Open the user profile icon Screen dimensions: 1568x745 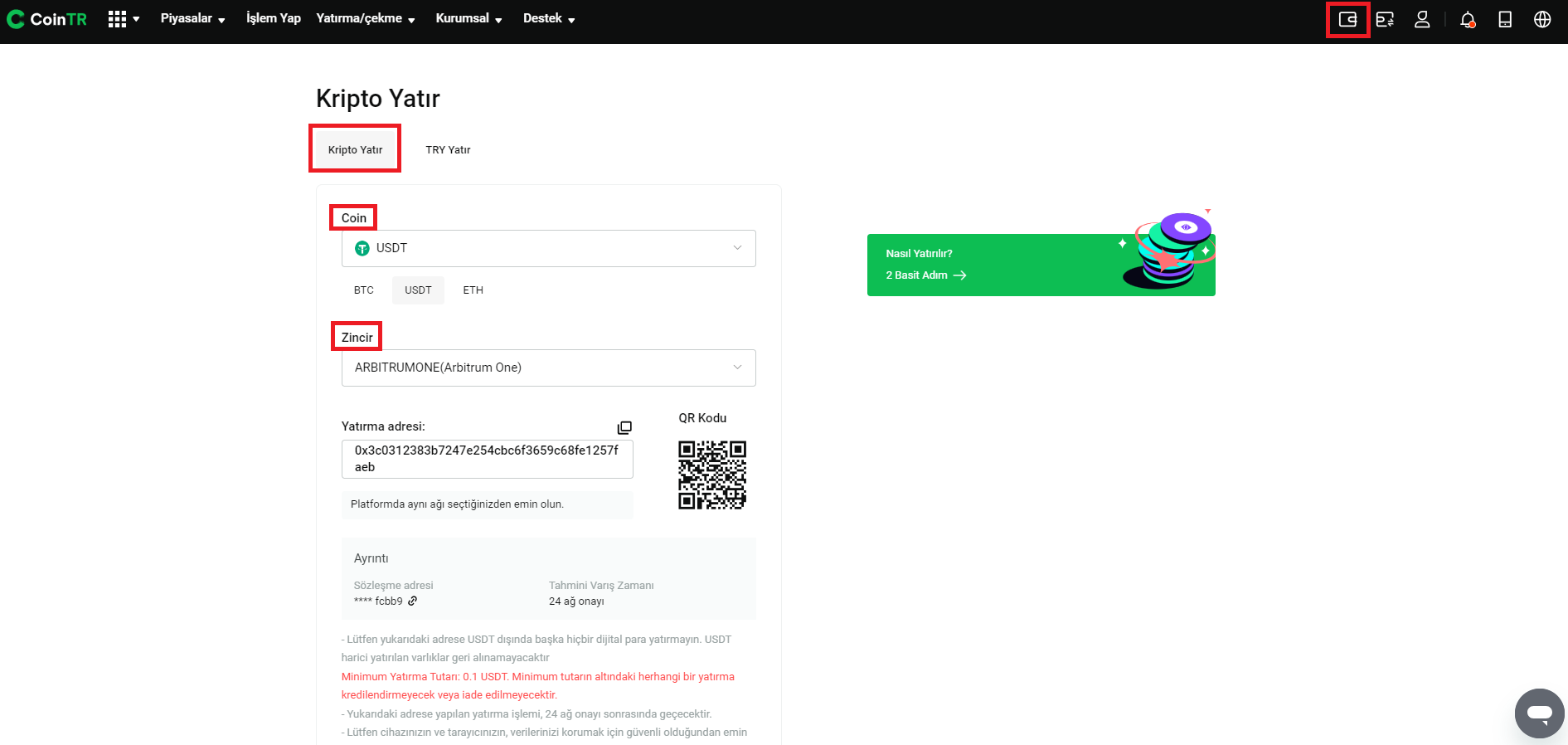(1422, 19)
